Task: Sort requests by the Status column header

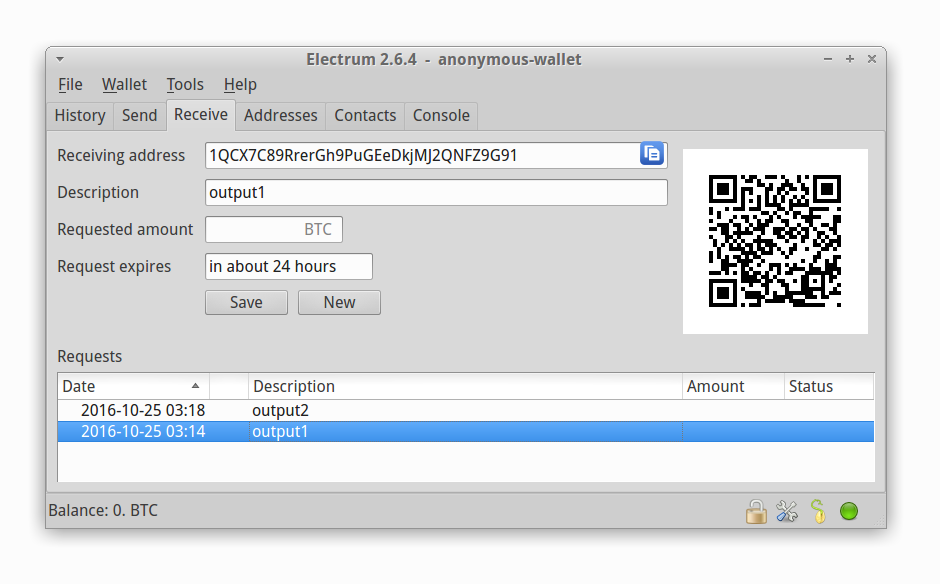Action: 828,386
